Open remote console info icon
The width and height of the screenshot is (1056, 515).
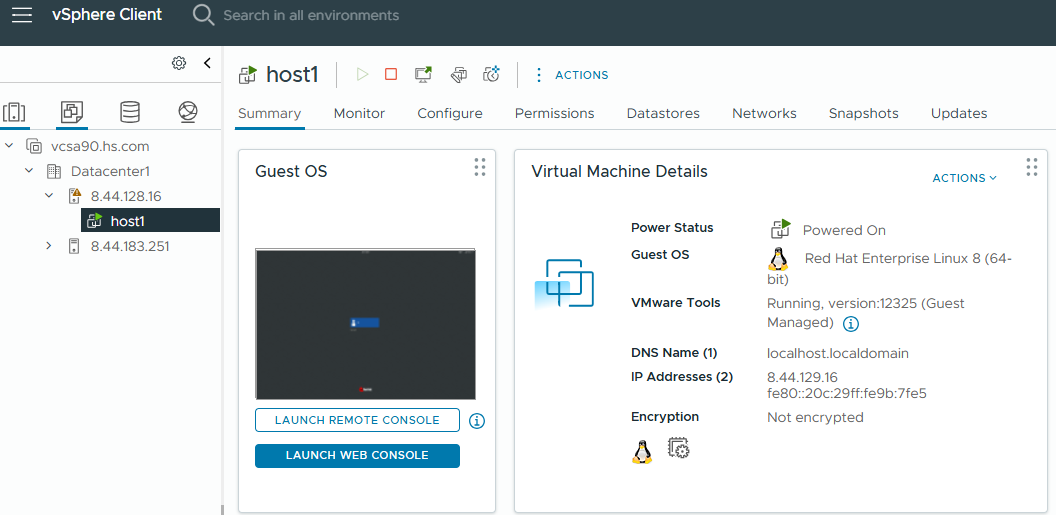pos(477,421)
